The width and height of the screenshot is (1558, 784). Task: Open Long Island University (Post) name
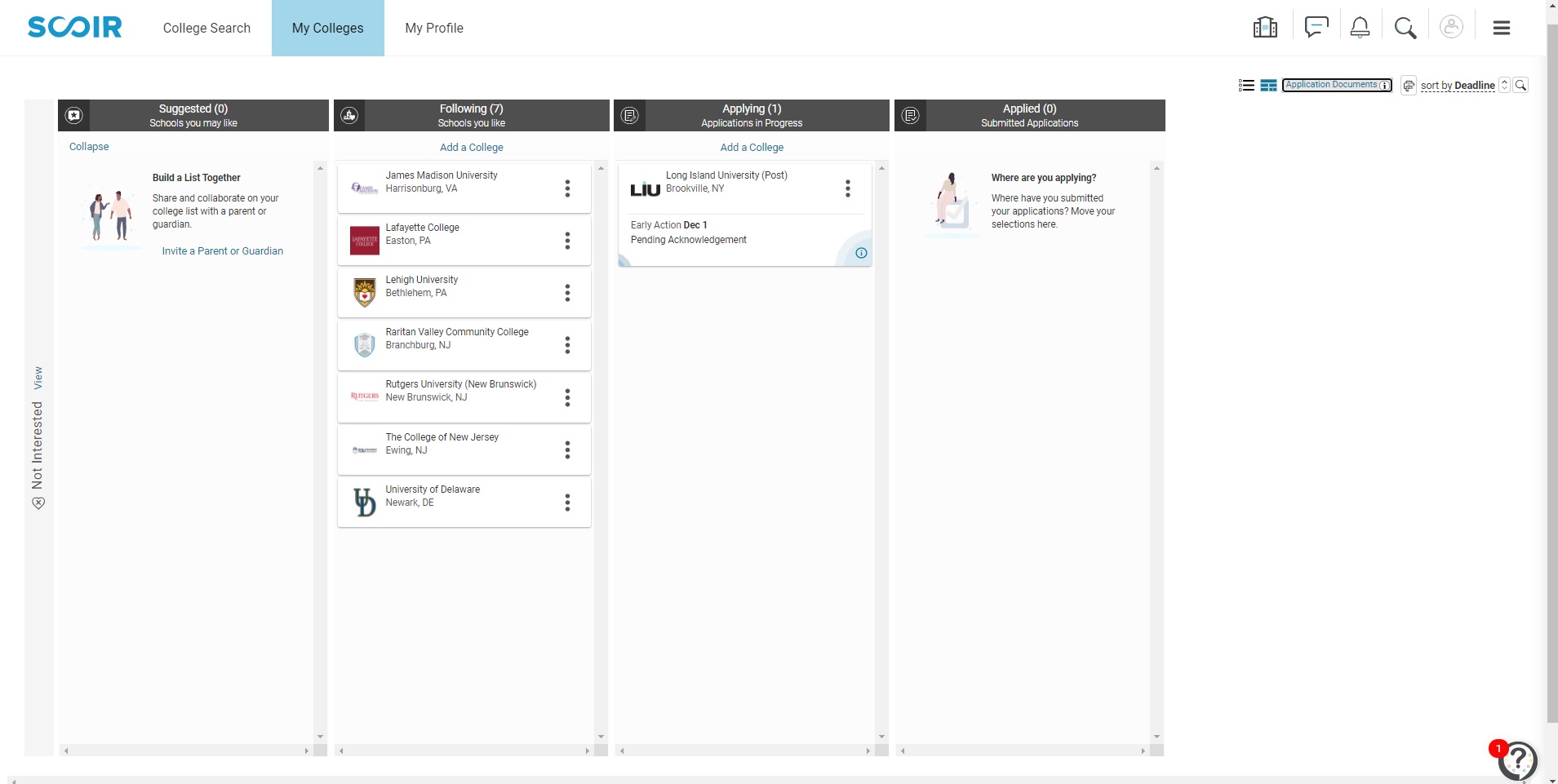(726, 175)
